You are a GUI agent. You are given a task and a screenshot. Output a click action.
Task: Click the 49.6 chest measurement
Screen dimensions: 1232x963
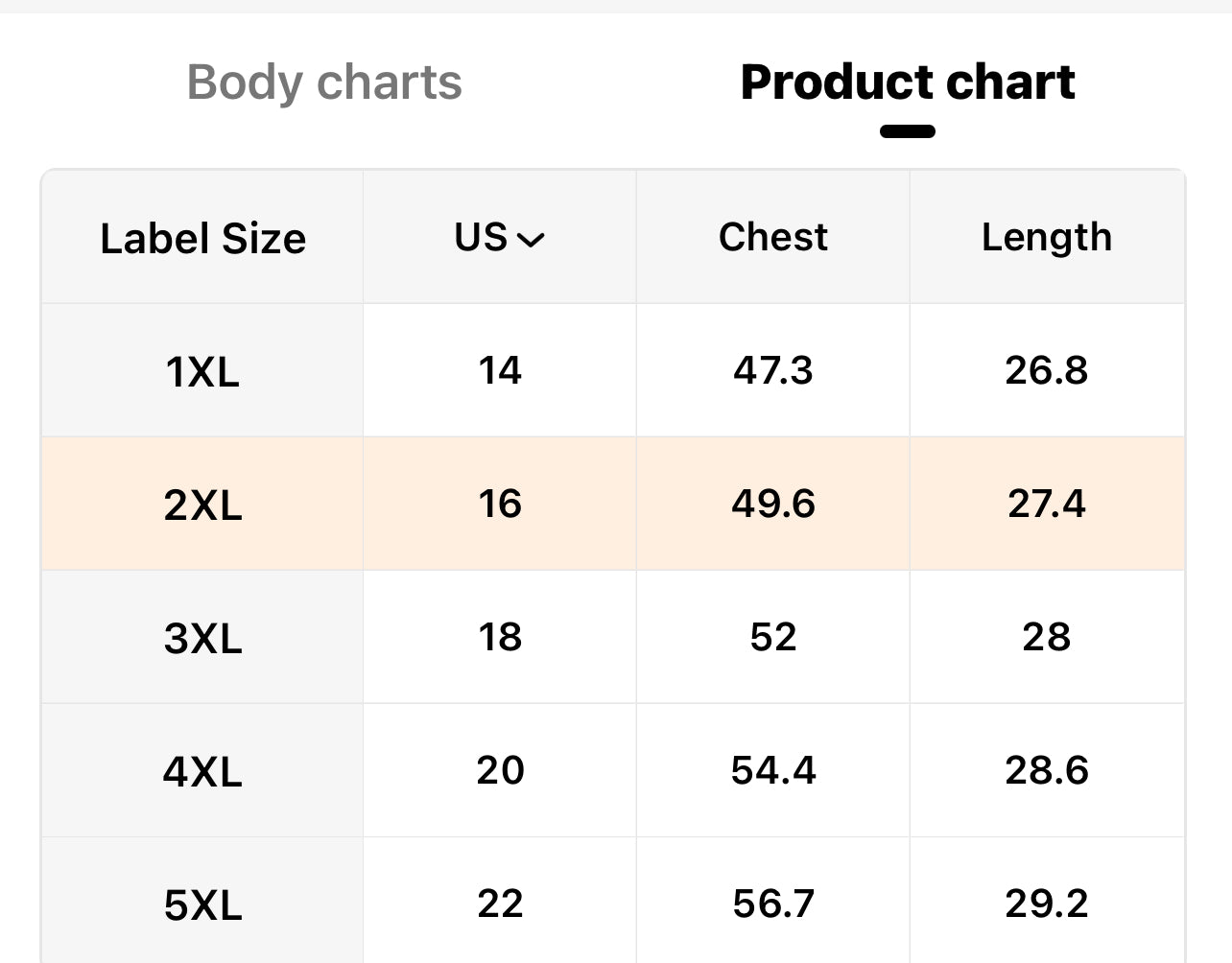point(772,504)
